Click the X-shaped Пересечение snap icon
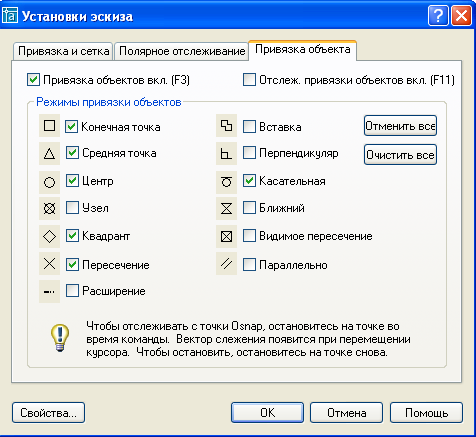The image size is (476, 437). [49, 264]
